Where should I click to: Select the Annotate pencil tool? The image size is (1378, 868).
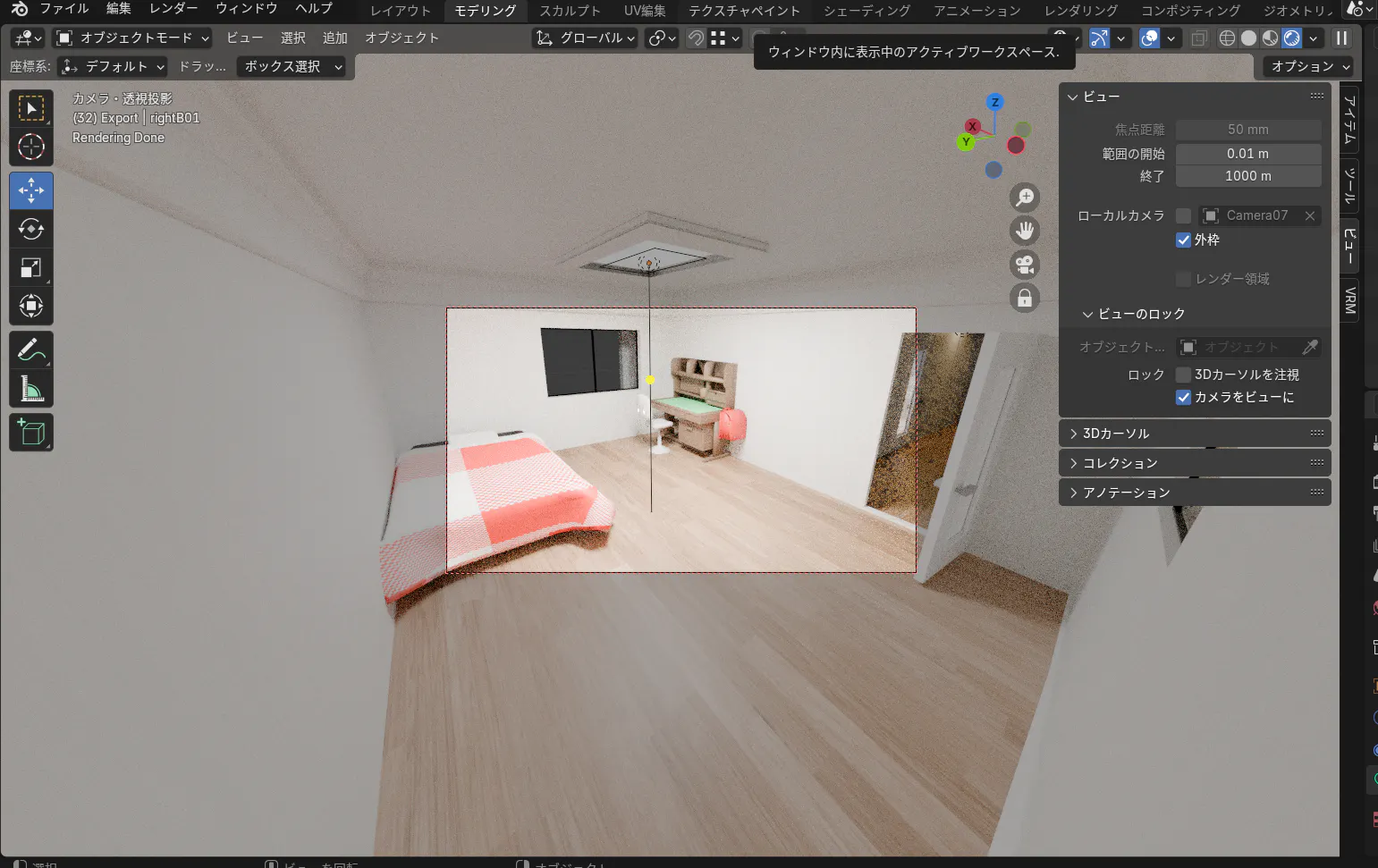point(31,350)
